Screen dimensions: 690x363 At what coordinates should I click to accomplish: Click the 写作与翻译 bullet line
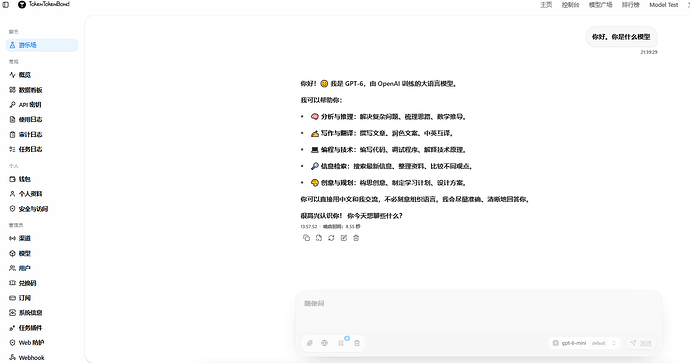(x=382, y=133)
